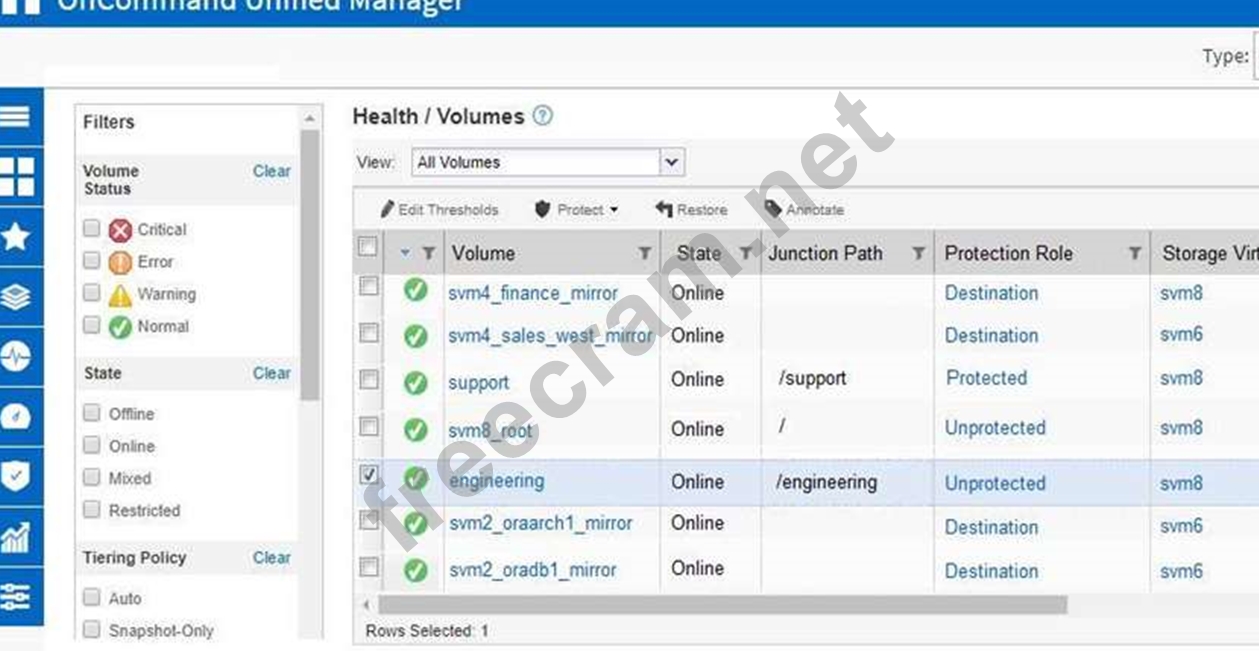Select the svm4_finance_mirror row checkbox
This screenshot has height=651, width=1259.
point(368,286)
